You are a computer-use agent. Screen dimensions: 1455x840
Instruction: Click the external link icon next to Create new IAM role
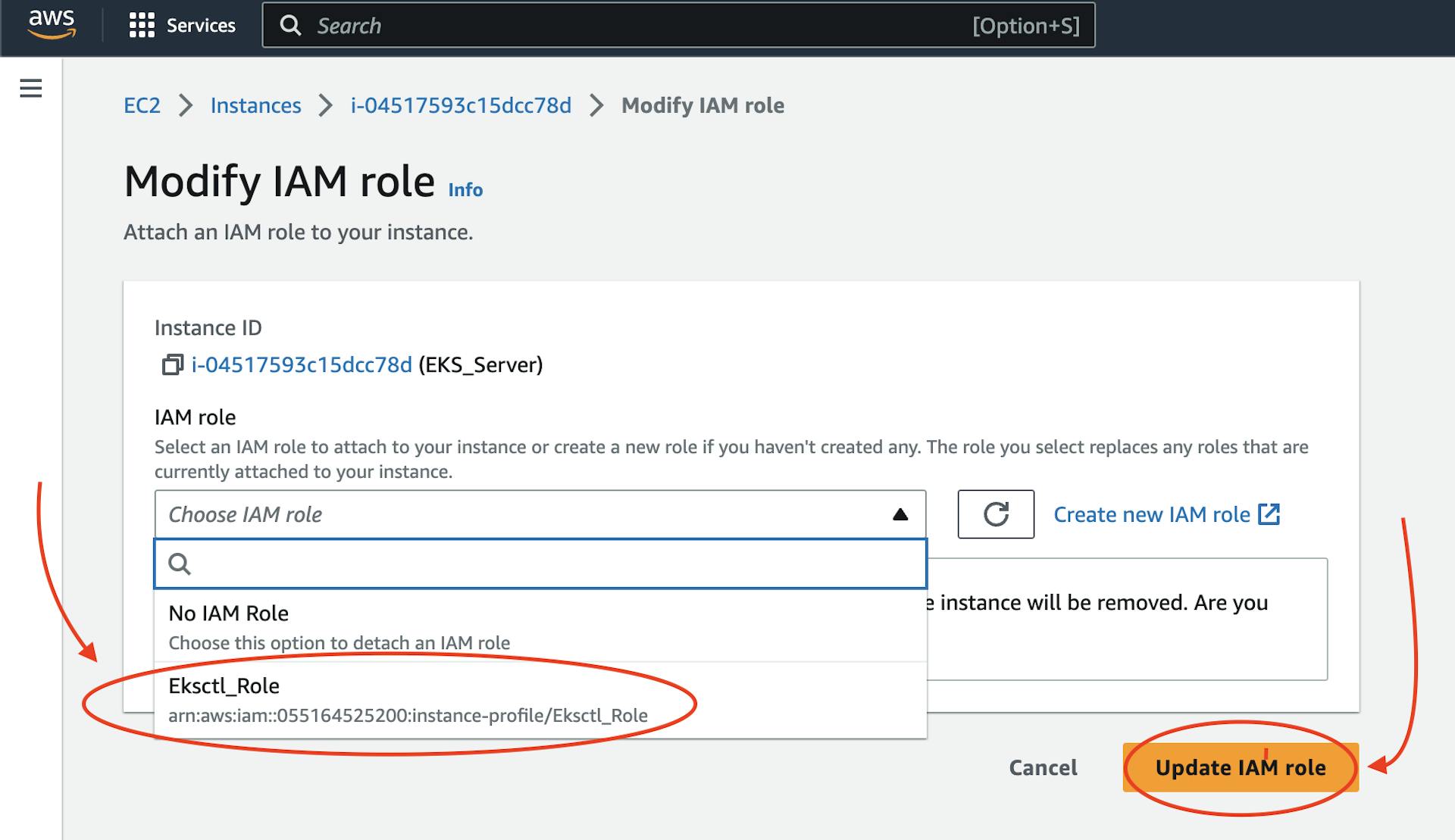pyautogui.click(x=1272, y=514)
